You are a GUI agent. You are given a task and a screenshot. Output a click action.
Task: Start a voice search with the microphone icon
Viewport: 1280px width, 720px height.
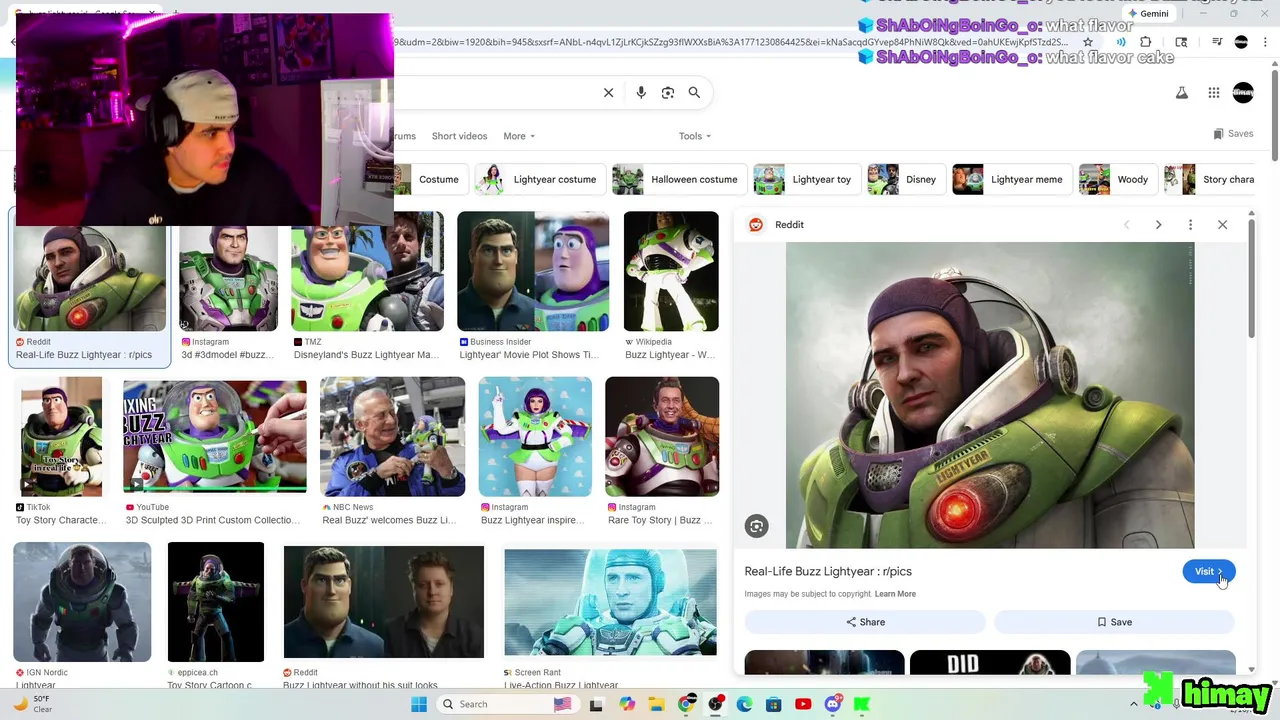(x=641, y=93)
